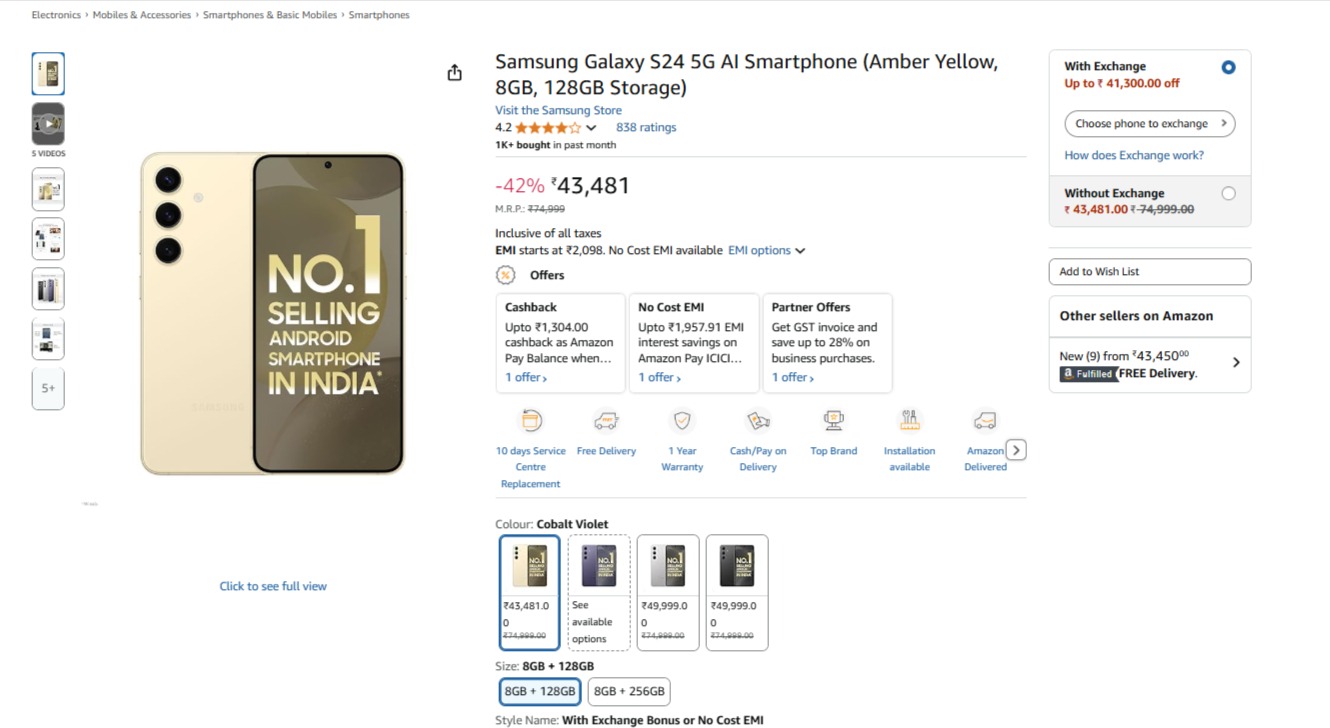Go to Mobiles & Accessories breadcrumb
The height and width of the screenshot is (728, 1330).
click(x=142, y=15)
